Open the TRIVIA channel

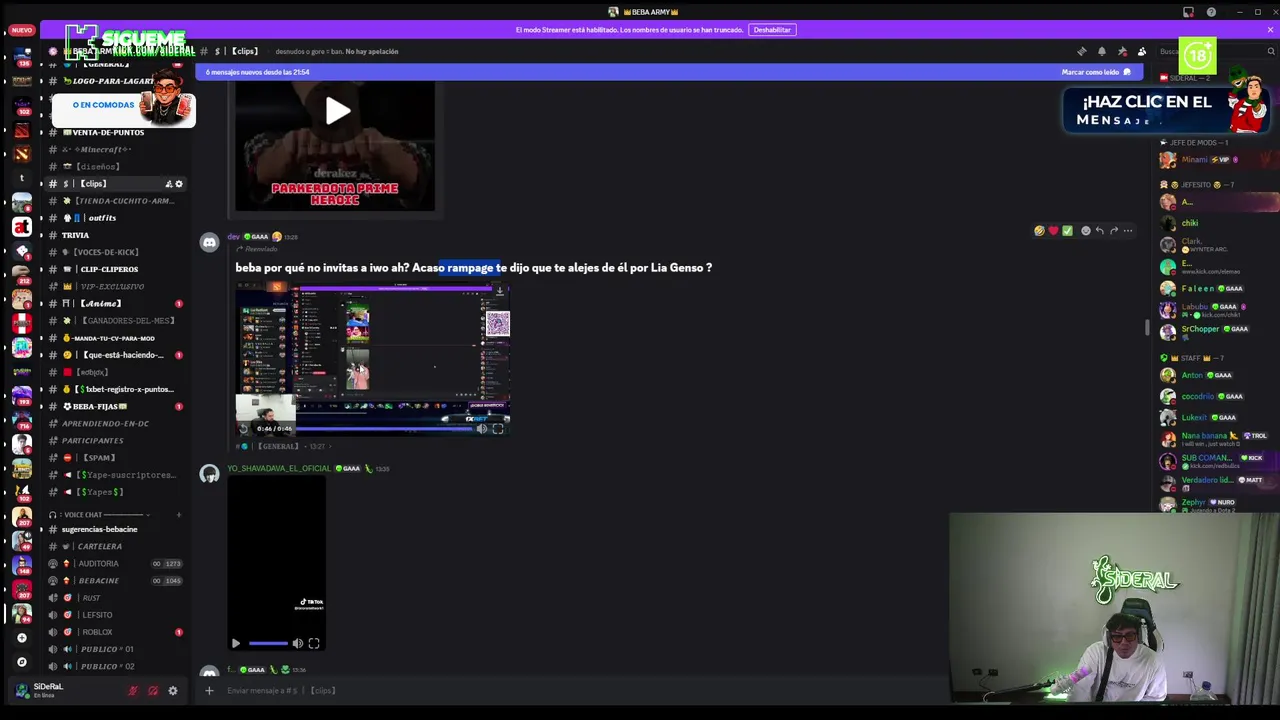117,235
